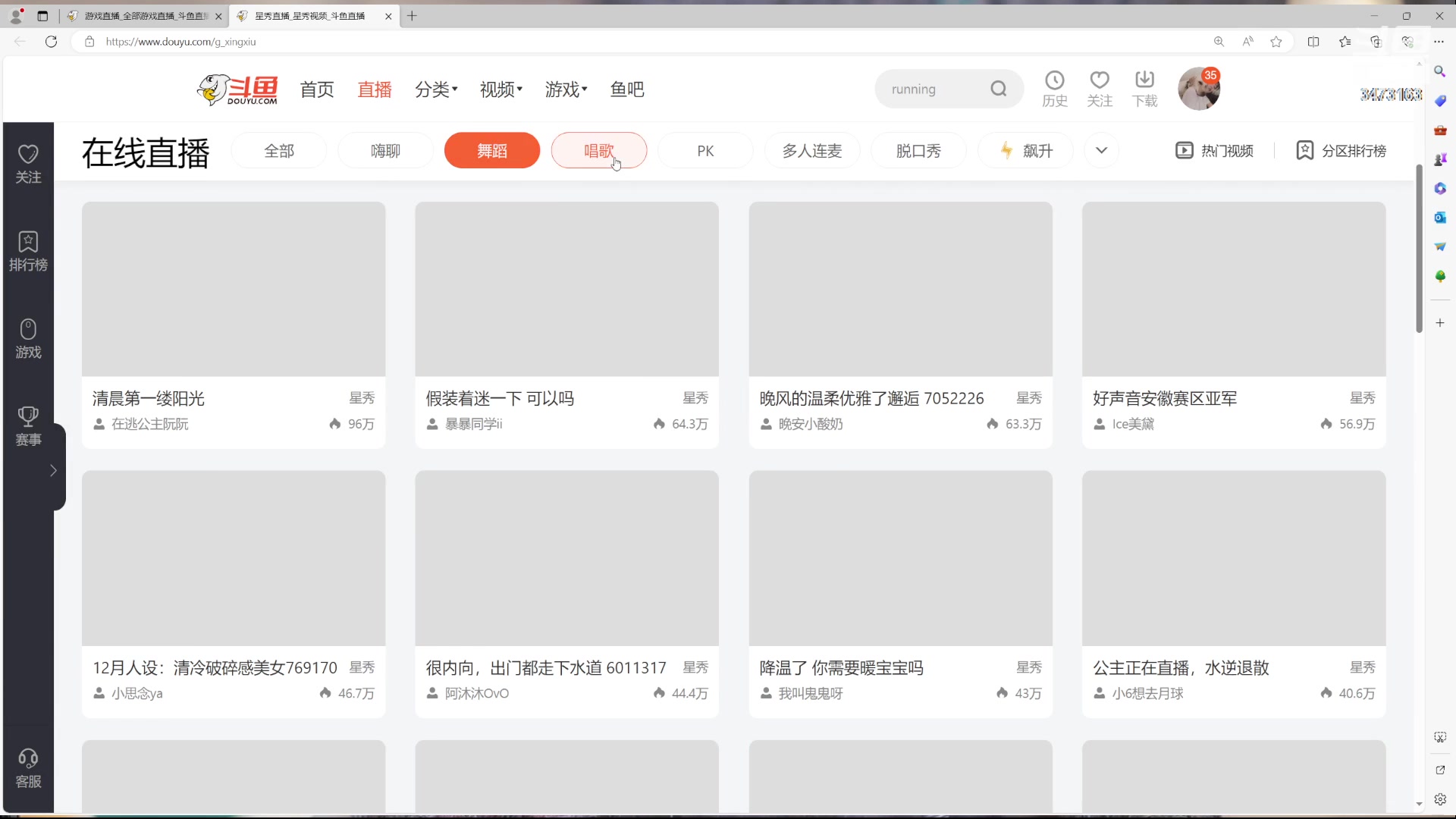Select 直播 in the top navigation
The image size is (1456, 819).
(375, 89)
